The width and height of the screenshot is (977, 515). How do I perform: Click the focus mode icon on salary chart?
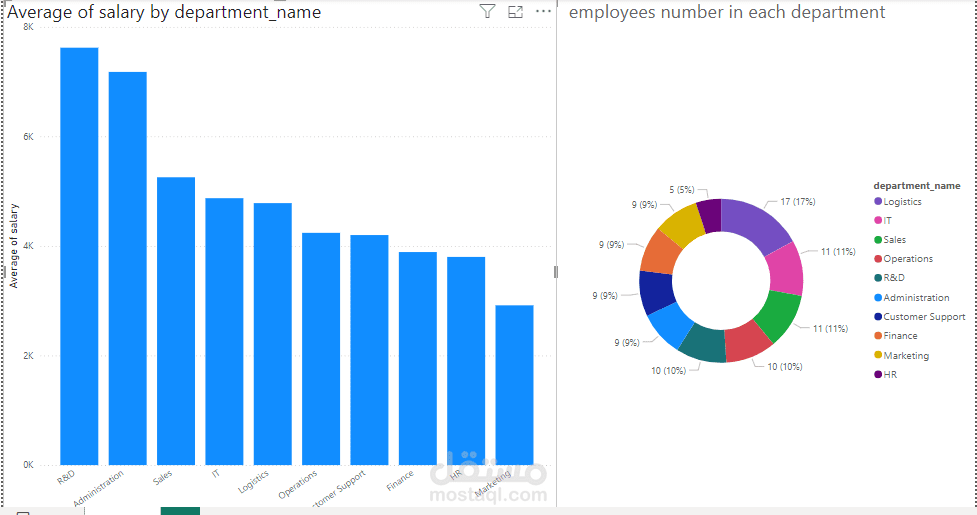[515, 12]
